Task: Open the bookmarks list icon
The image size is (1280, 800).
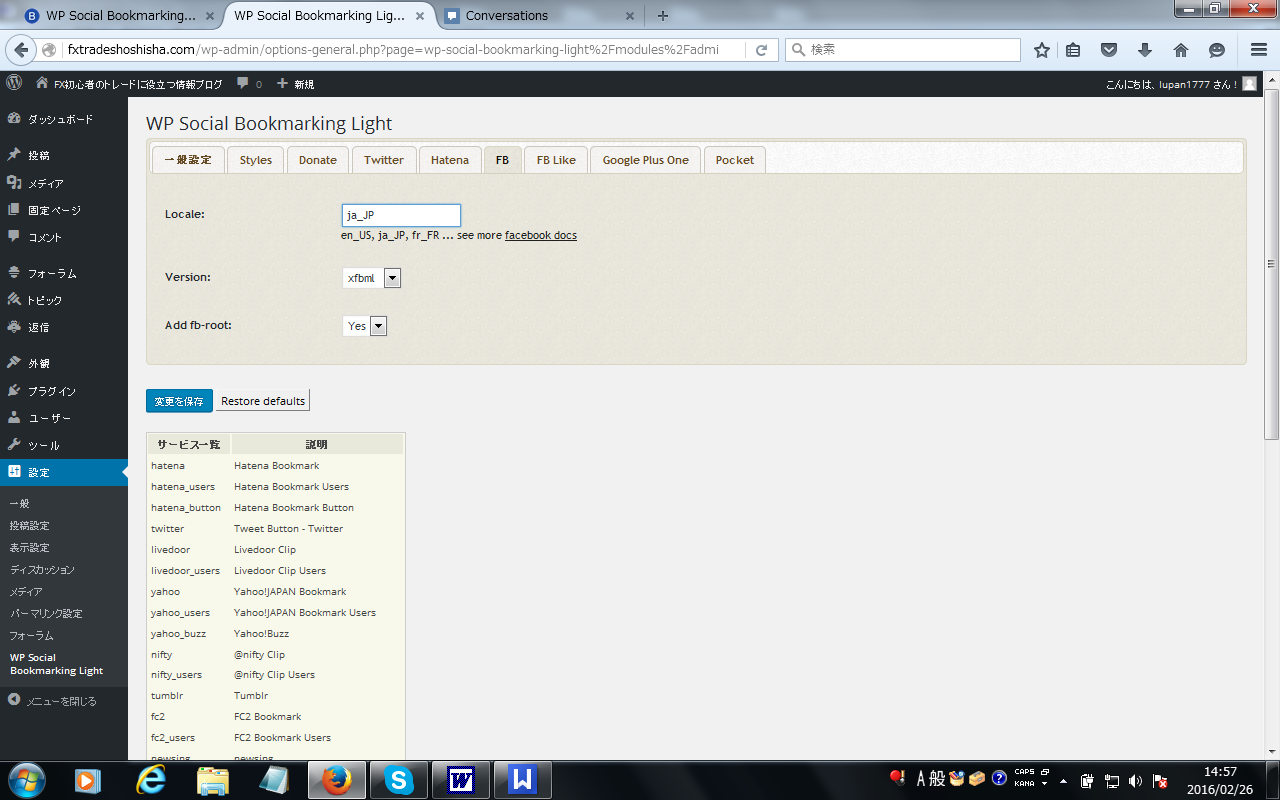Action: (x=1073, y=50)
